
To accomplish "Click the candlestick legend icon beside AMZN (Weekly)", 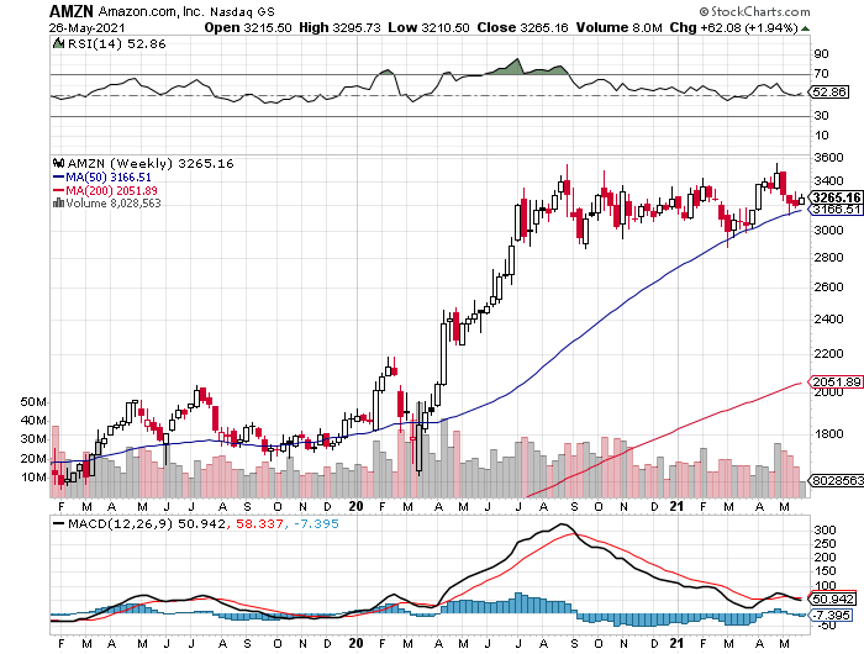I will coord(58,163).
